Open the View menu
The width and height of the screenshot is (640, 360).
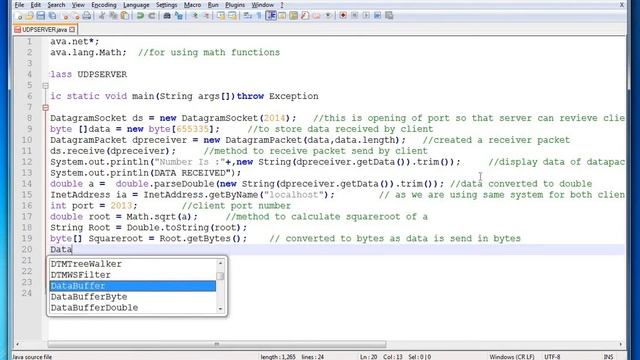coord(78,5)
